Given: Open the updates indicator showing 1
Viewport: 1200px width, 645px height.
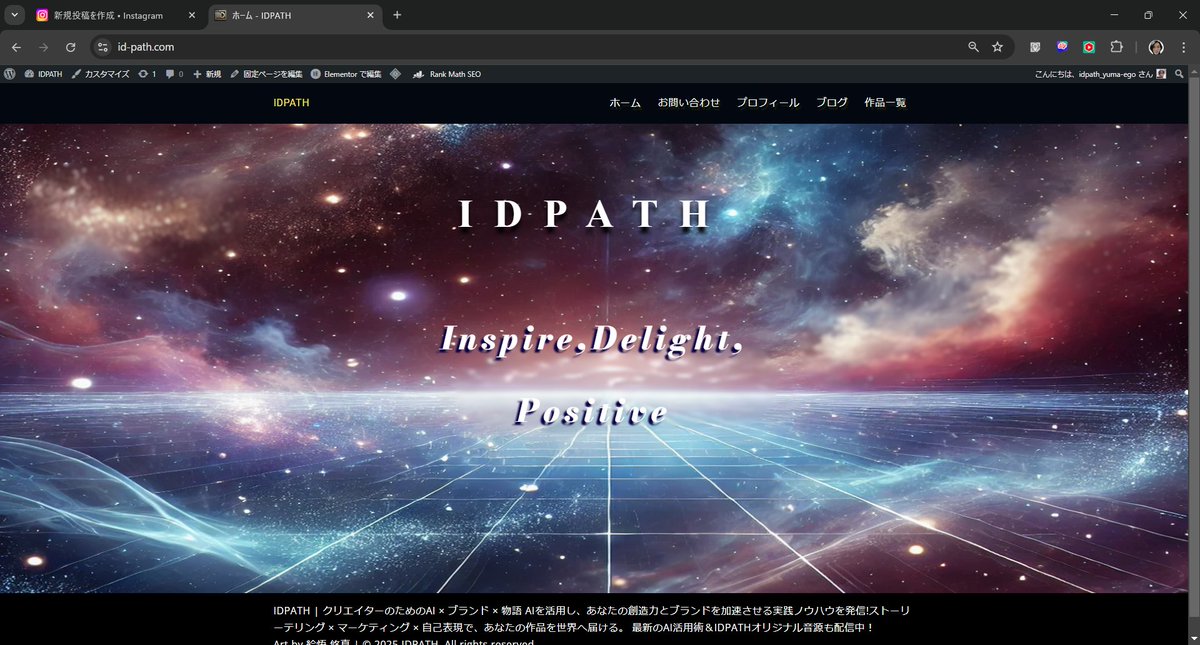Looking at the screenshot, I should [147, 74].
